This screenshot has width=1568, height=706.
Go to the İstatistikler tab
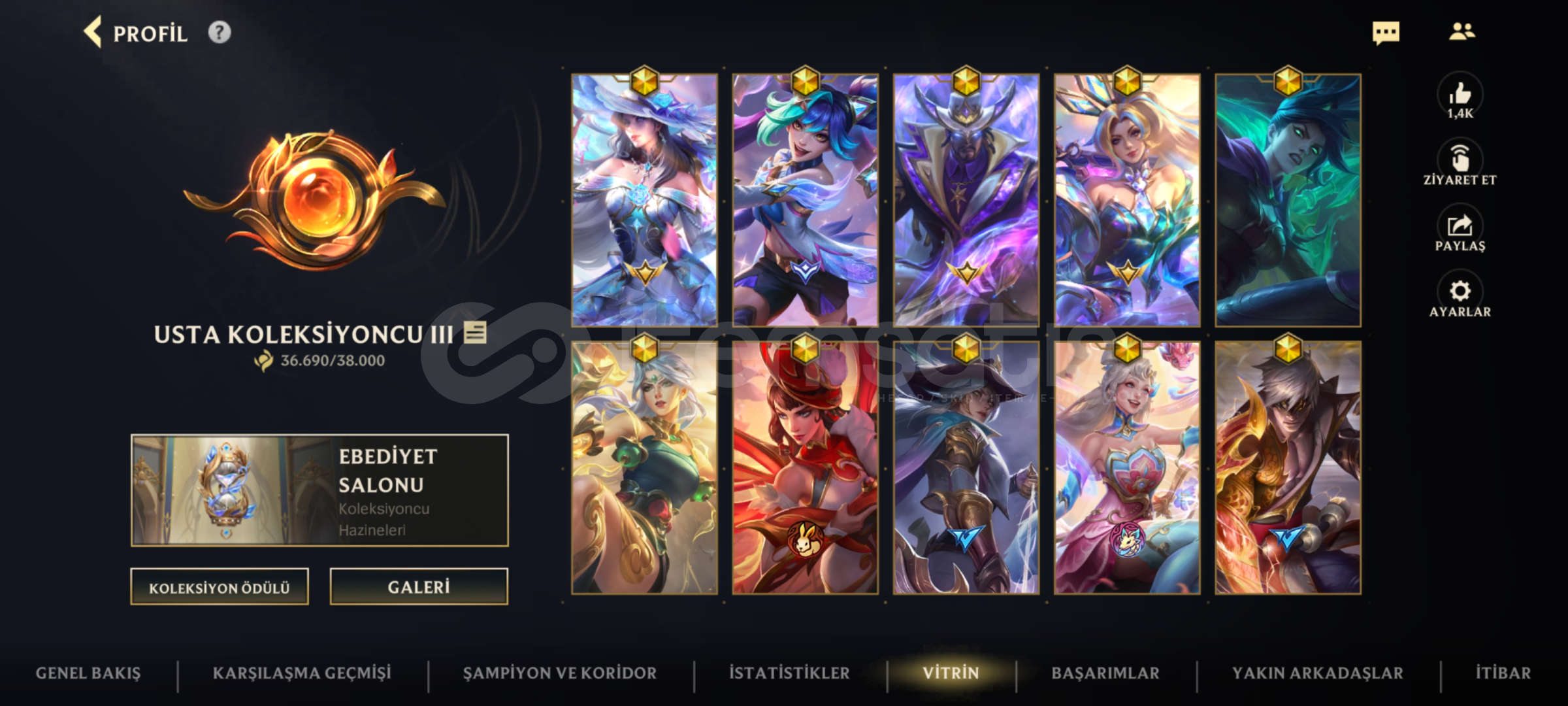point(789,673)
